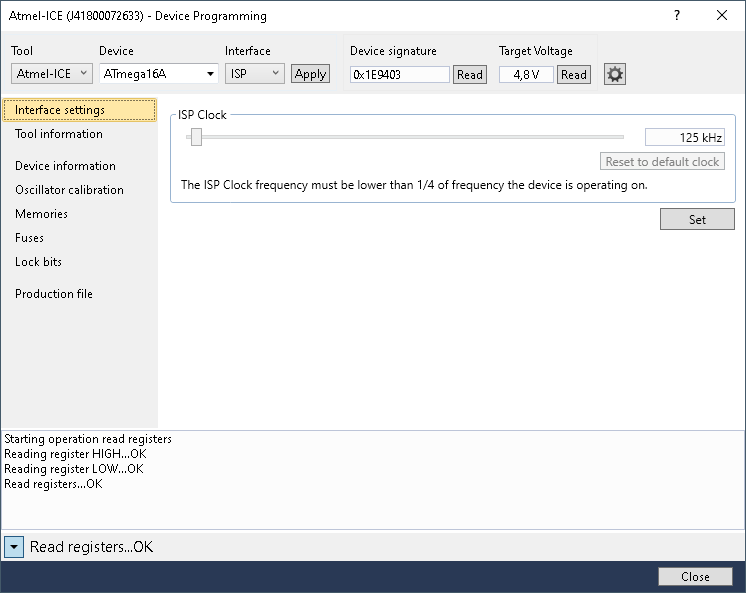Collapse the output log arrow button

coord(14,547)
